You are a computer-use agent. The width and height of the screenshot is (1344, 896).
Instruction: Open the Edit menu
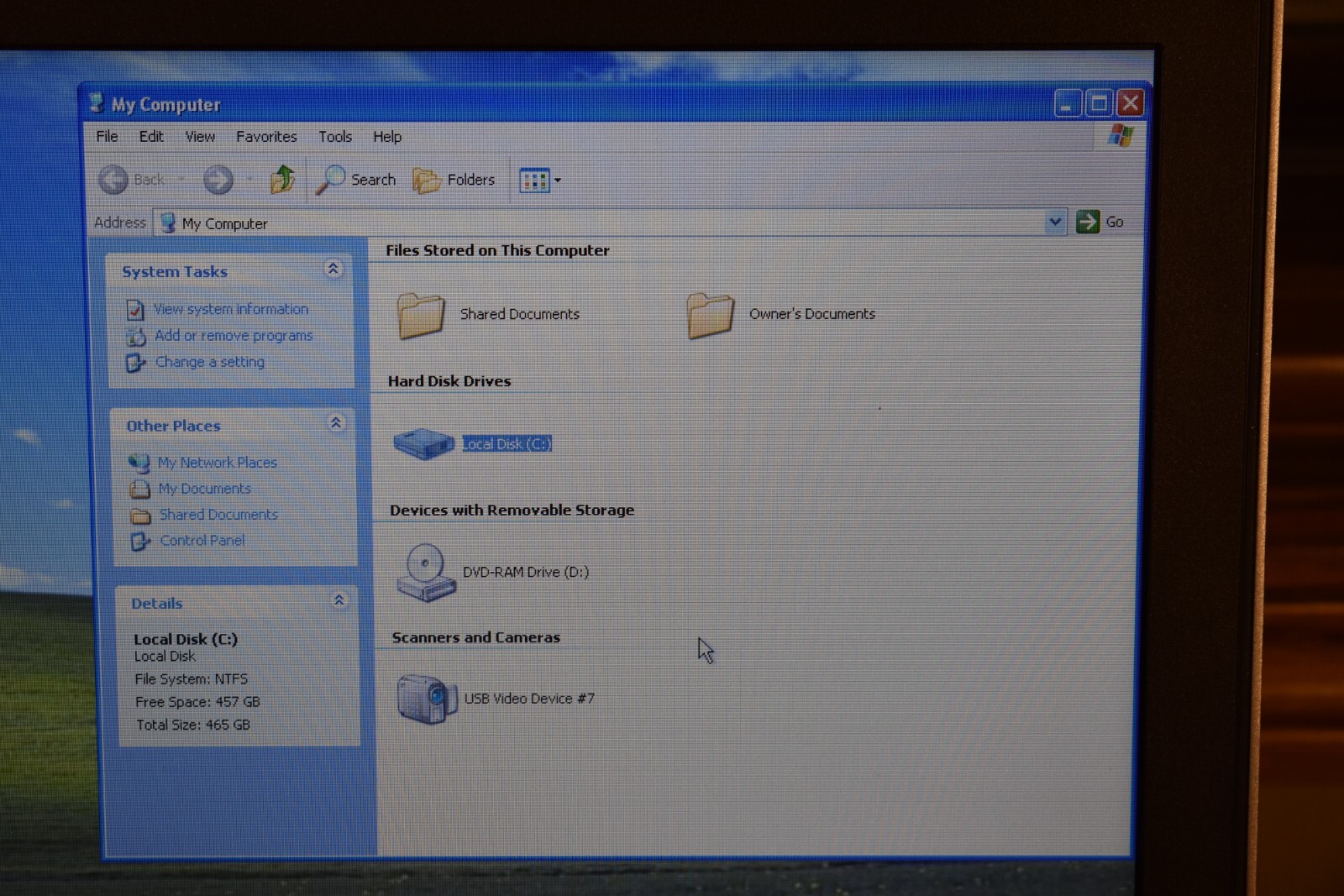pyautogui.click(x=151, y=136)
